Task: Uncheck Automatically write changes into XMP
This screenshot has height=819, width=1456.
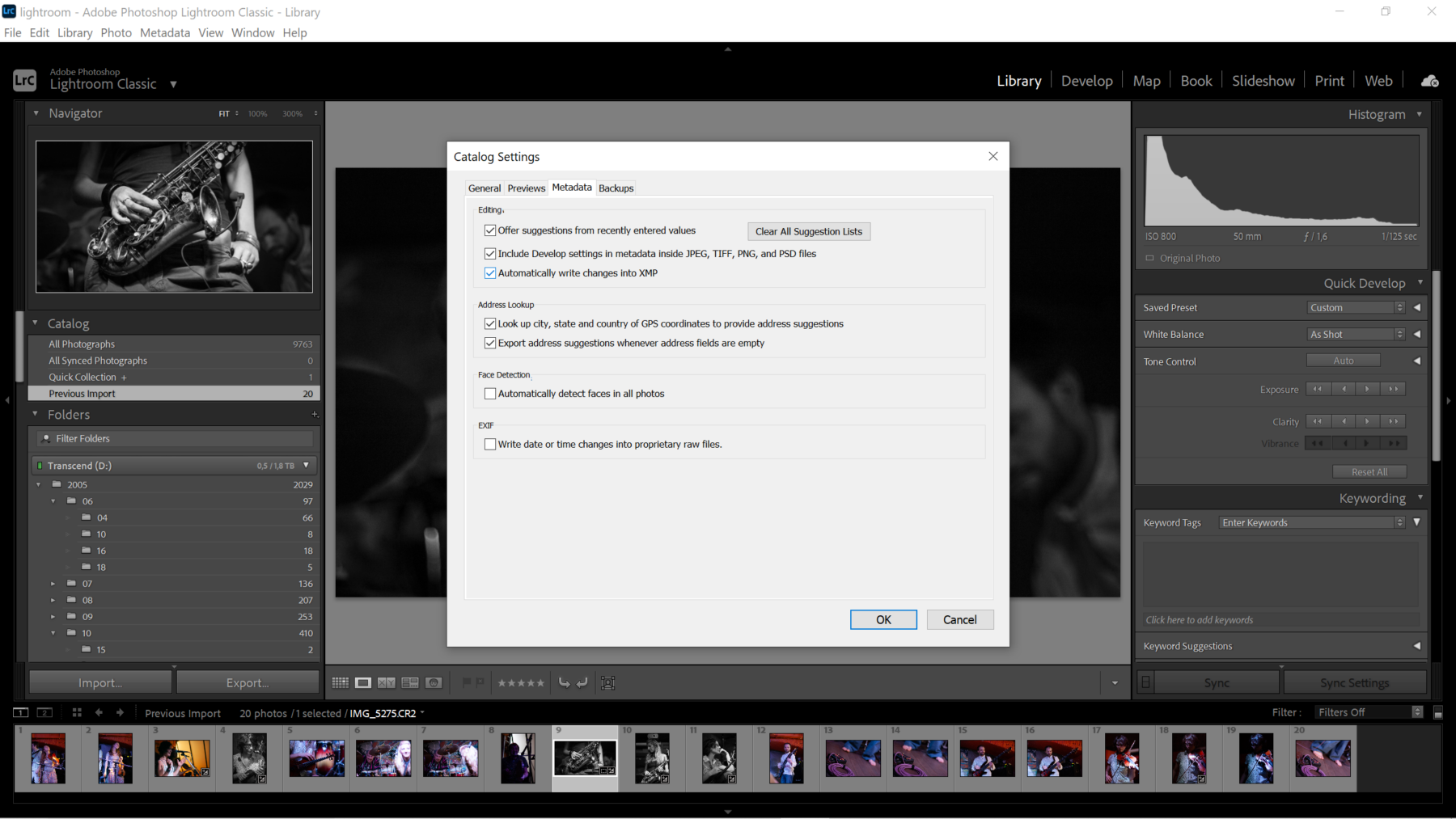Action: pyautogui.click(x=490, y=273)
